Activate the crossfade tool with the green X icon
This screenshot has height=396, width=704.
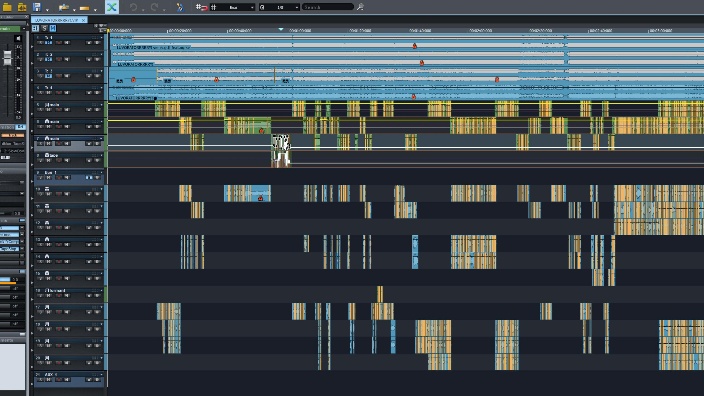pyautogui.click(x=112, y=7)
